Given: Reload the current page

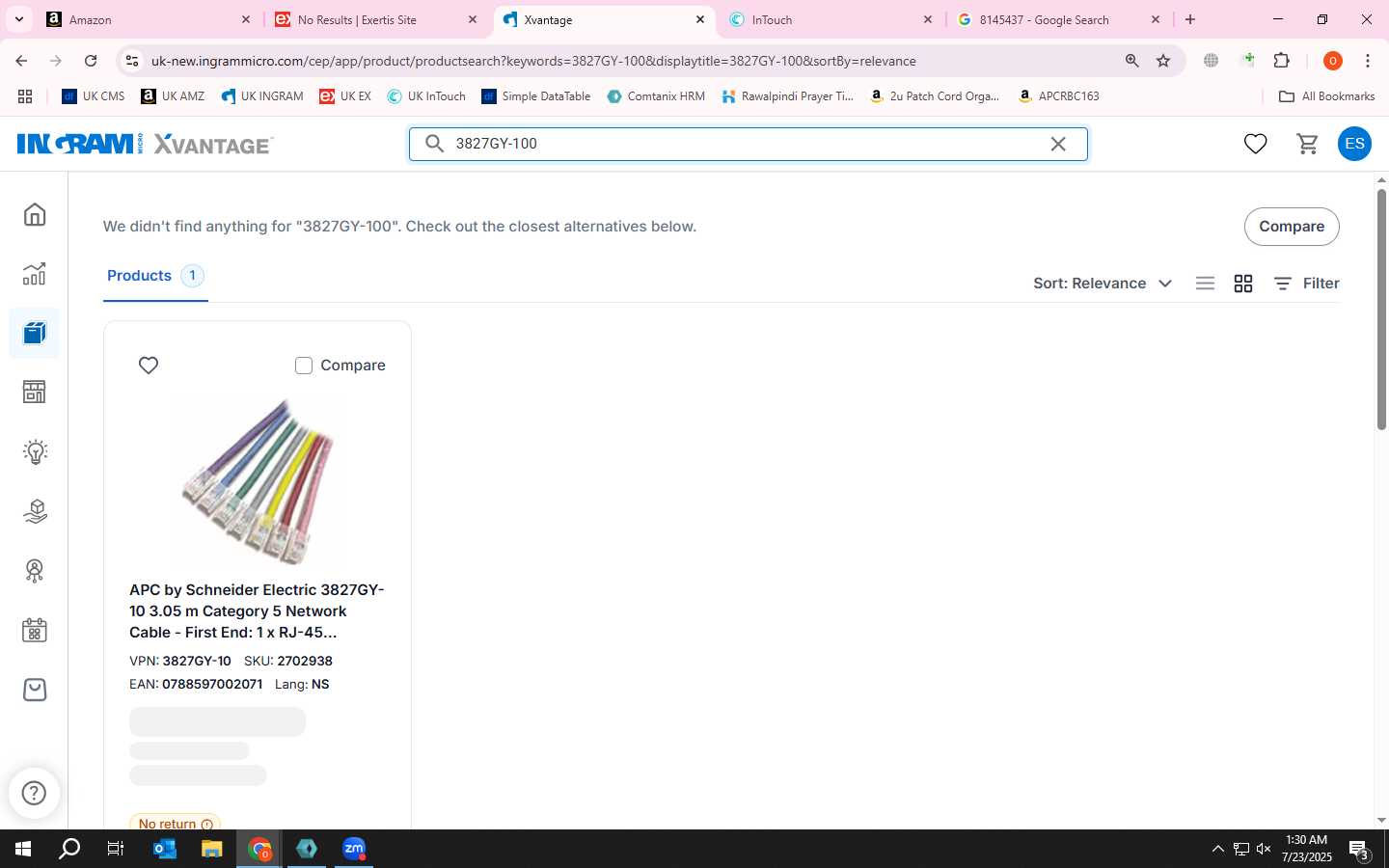Looking at the screenshot, I should point(91,61).
